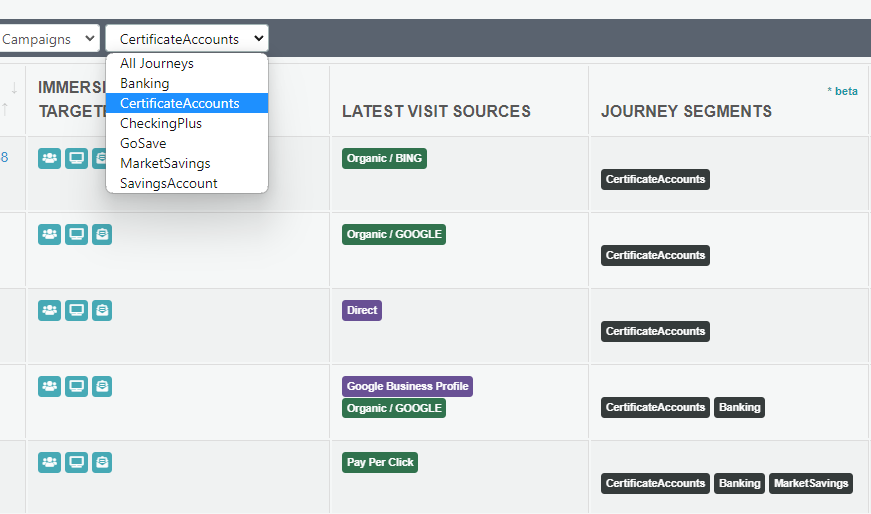Click the monitor icon in the Pay Per Click row

pyautogui.click(x=76, y=462)
